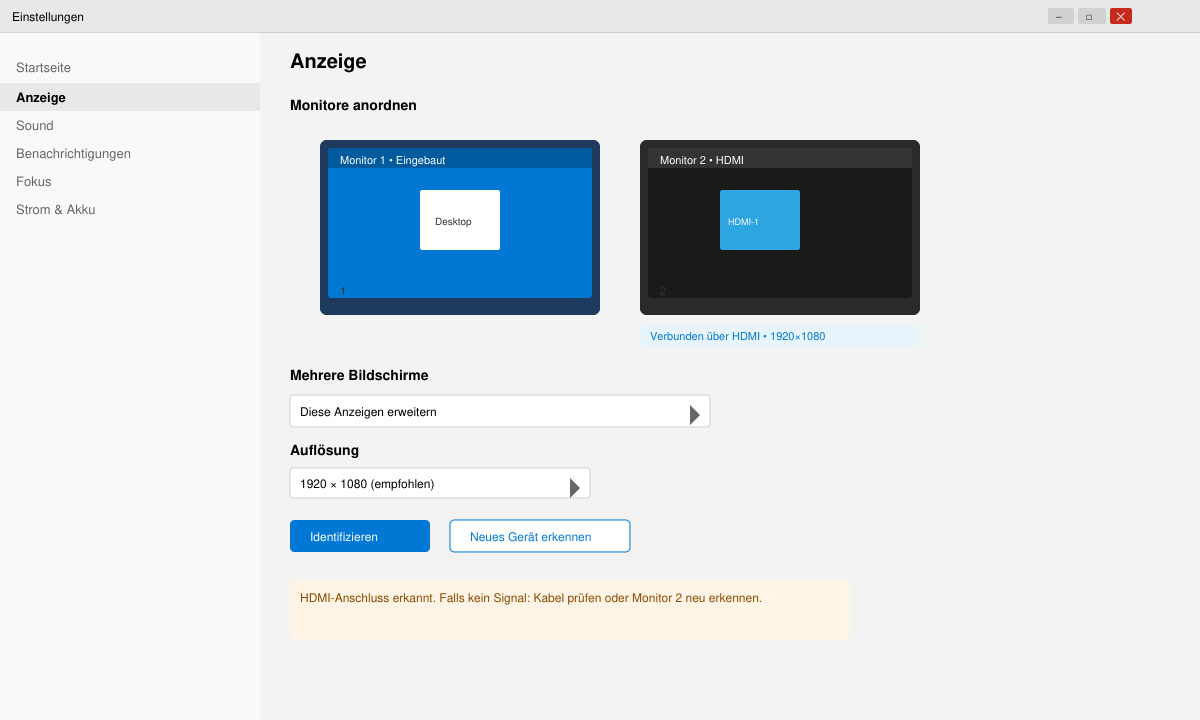Click the 'Monitor 2 • HDMI' title bar
Screen dimensions: 1200x720
pyautogui.click(x=780, y=158)
